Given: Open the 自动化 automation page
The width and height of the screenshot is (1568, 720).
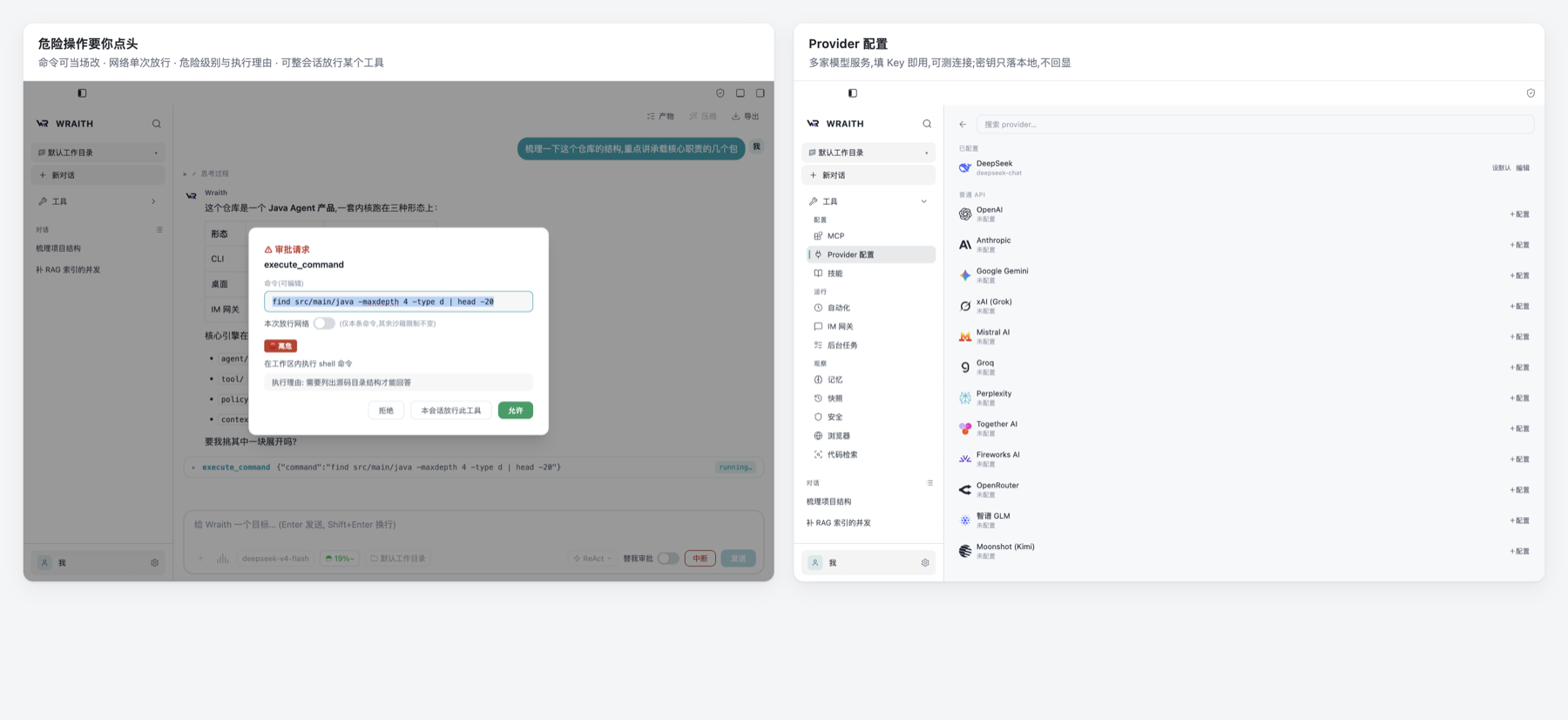Looking at the screenshot, I should pyautogui.click(x=871, y=308).
